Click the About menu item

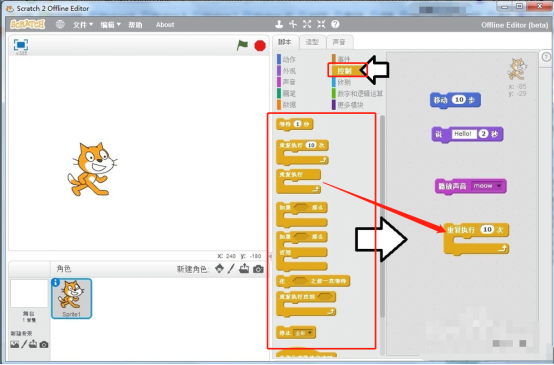pyautogui.click(x=165, y=25)
